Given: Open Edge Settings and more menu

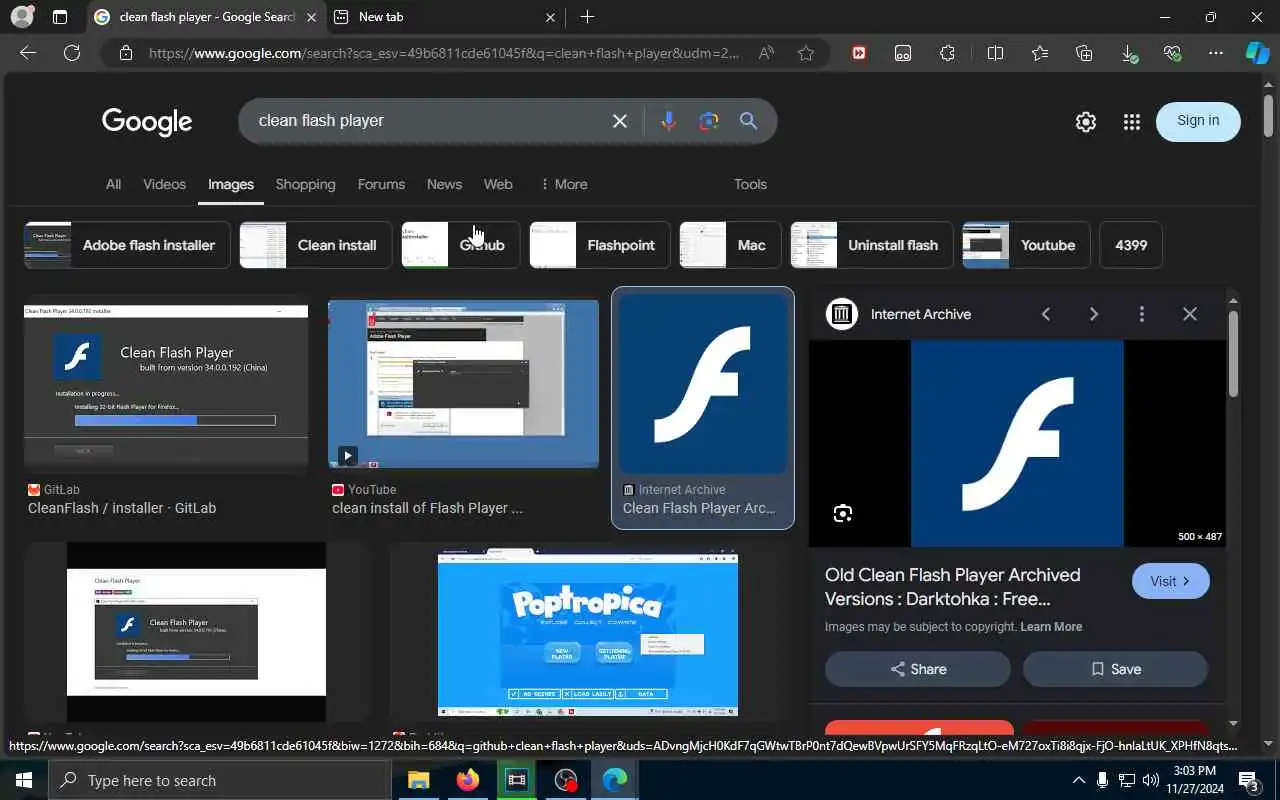Looking at the screenshot, I should (1216, 53).
